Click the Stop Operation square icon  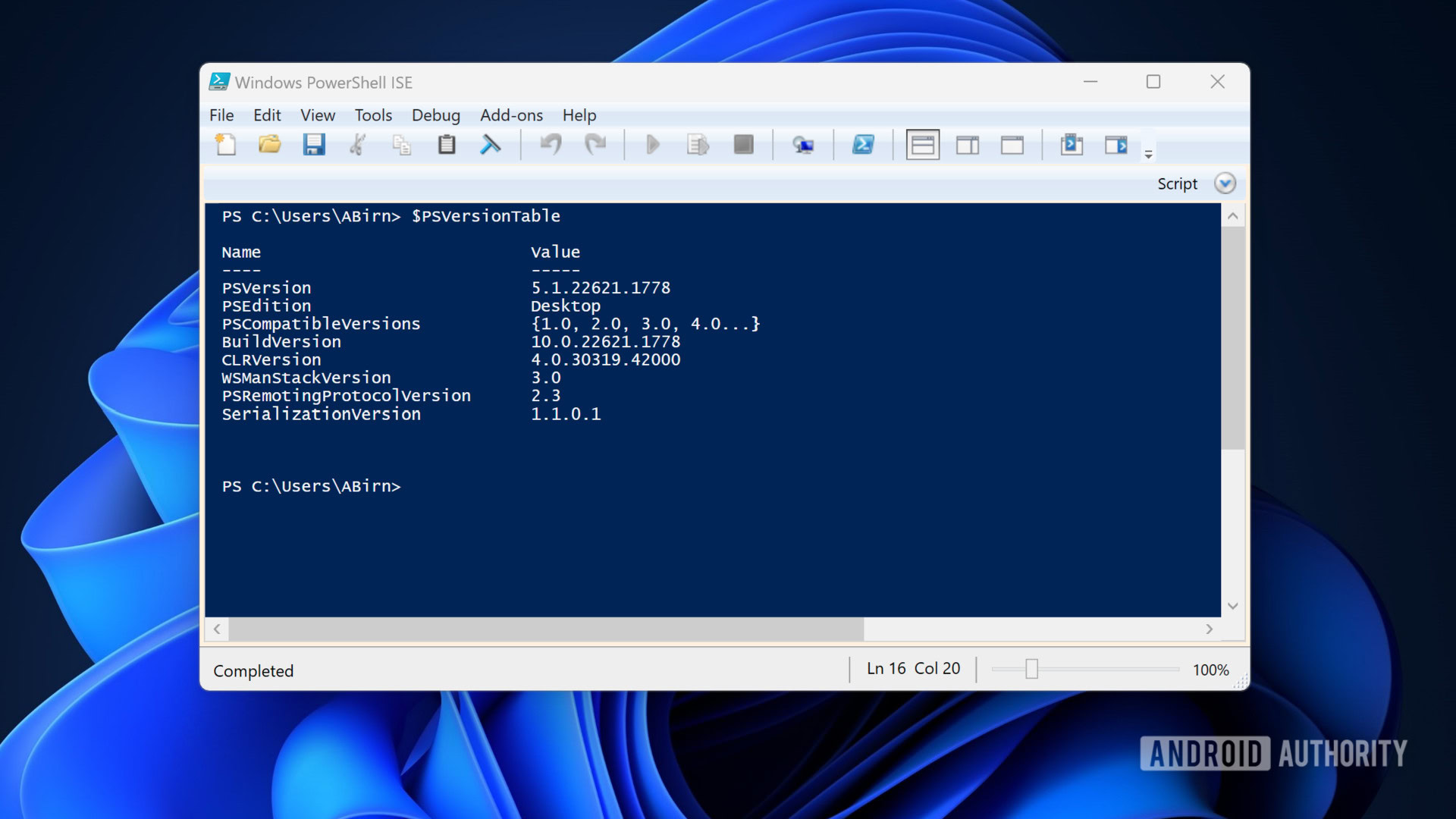click(743, 144)
